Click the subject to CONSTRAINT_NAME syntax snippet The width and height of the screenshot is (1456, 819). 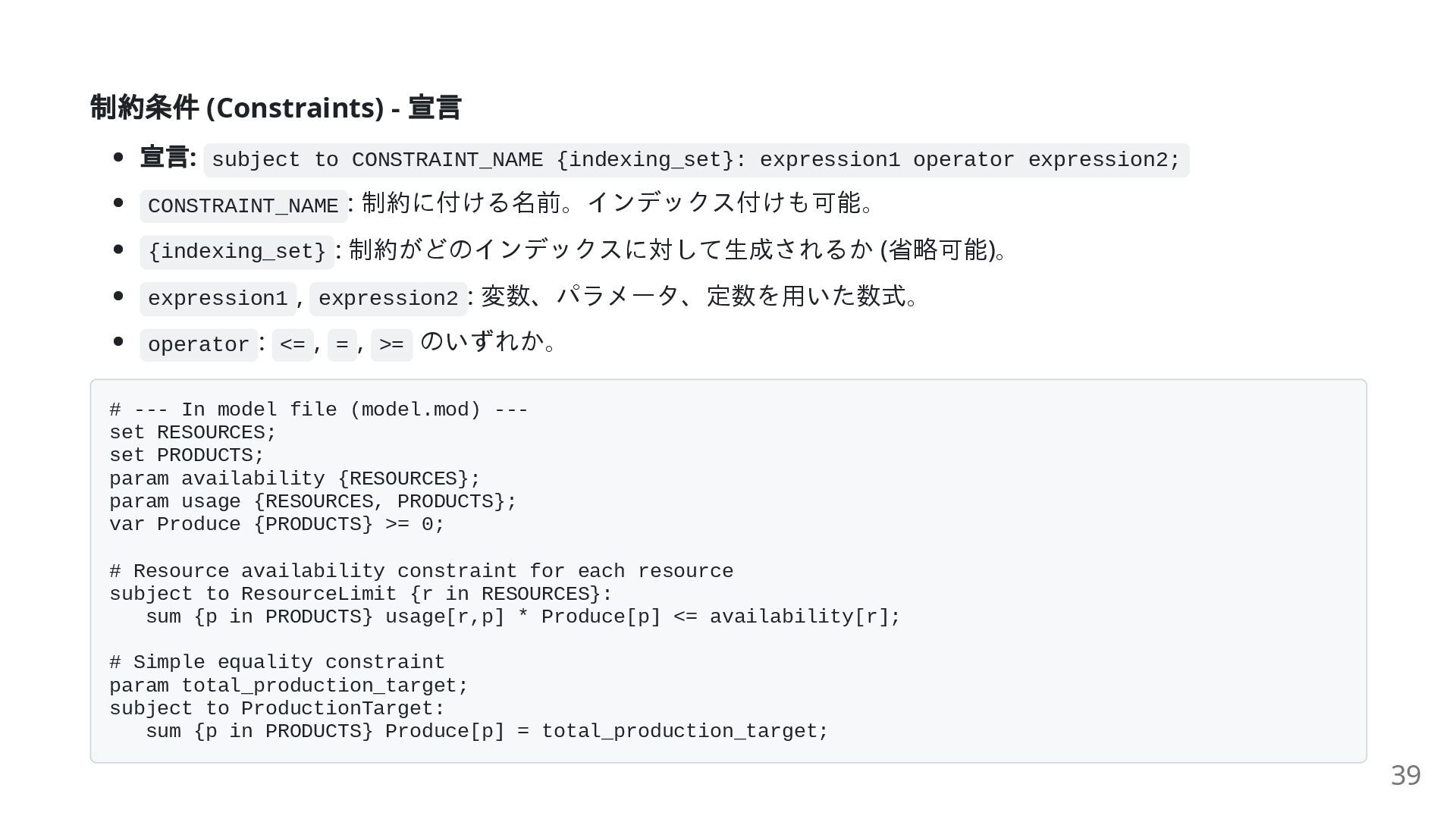point(695,160)
